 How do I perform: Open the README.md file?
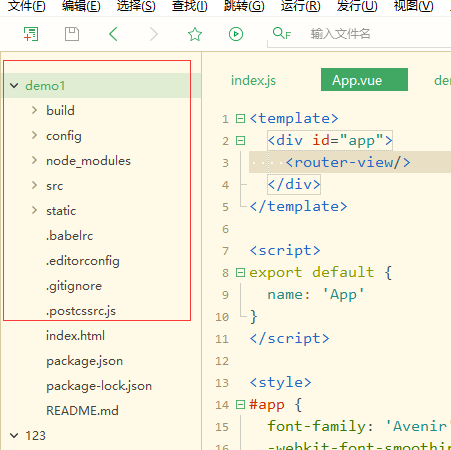point(82,411)
